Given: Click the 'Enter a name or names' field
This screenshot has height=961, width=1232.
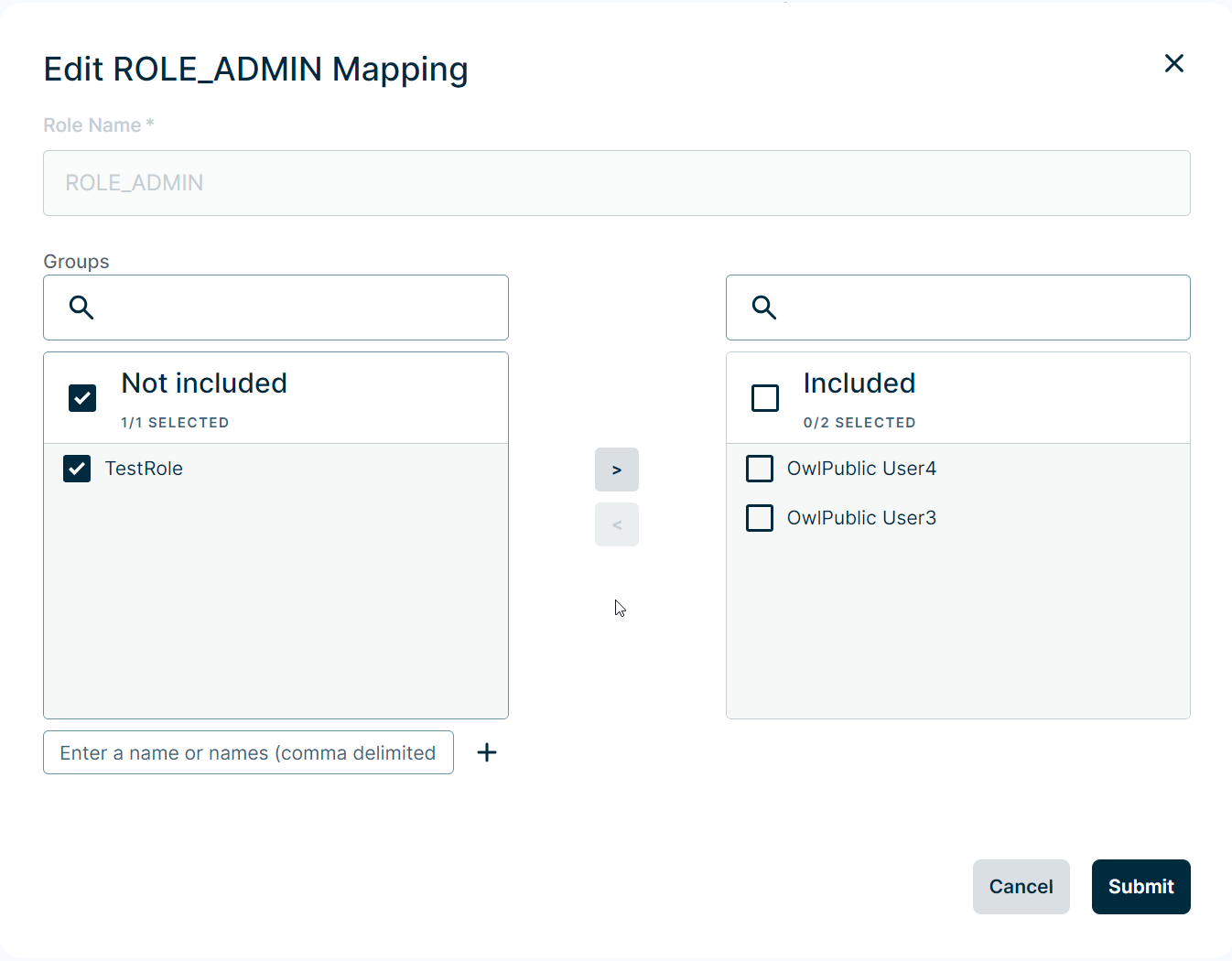Looking at the screenshot, I should point(248,752).
